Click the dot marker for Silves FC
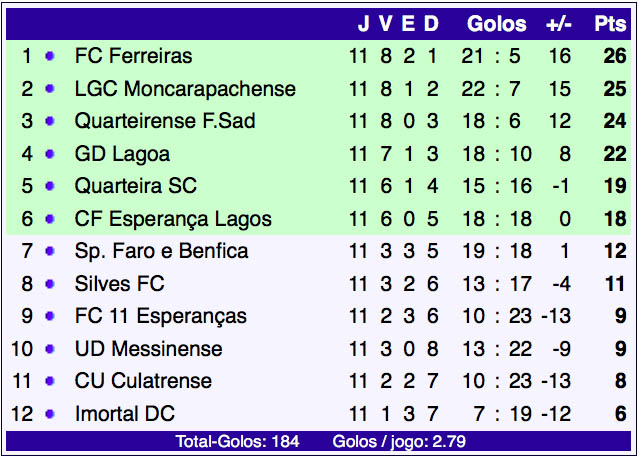640x458 pixels. tap(50, 284)
